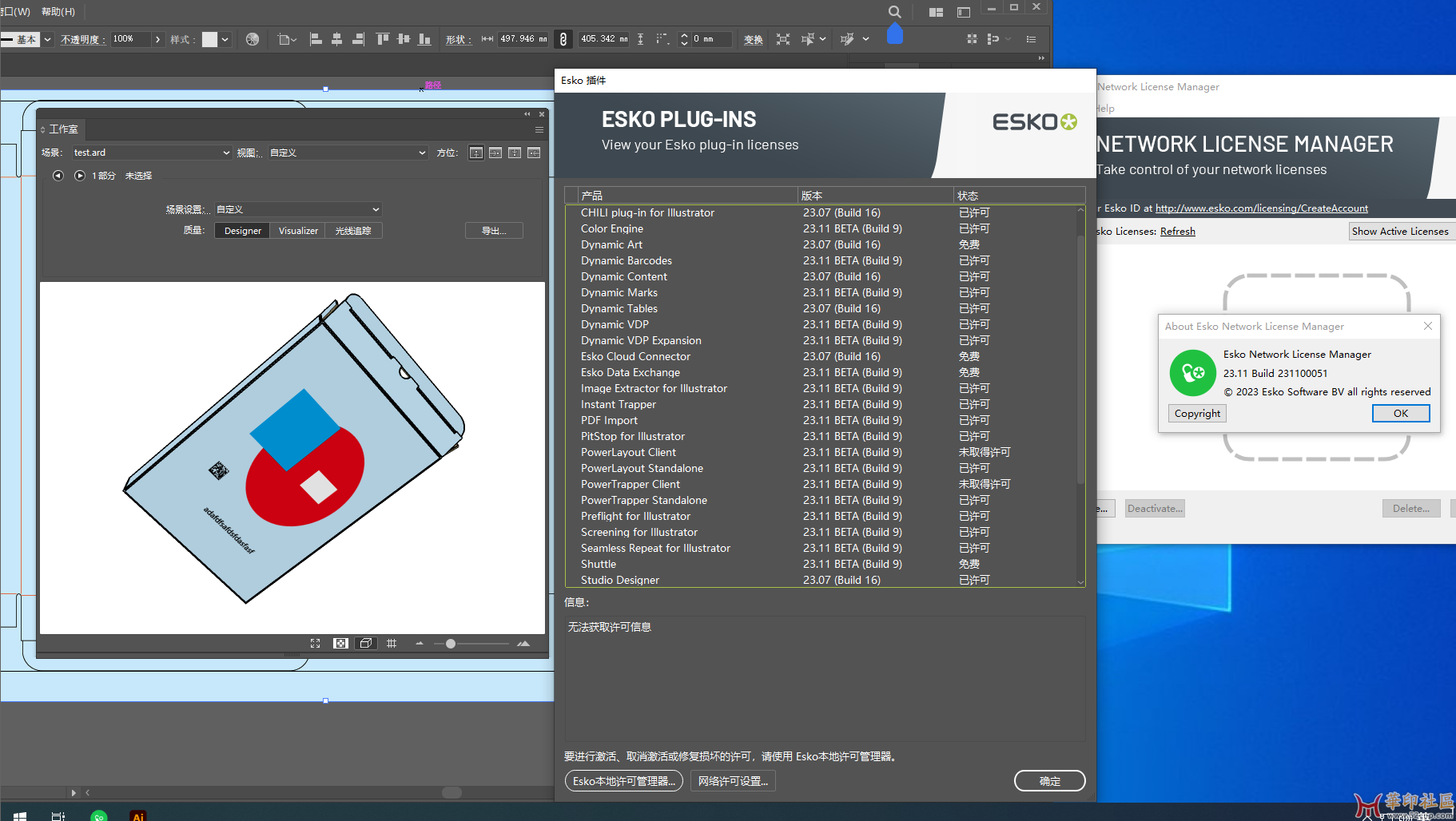The width and height of the screenshot is (1456, 821).
Task: Click Esko本地许可管理器... button
Action: (624, 781)
